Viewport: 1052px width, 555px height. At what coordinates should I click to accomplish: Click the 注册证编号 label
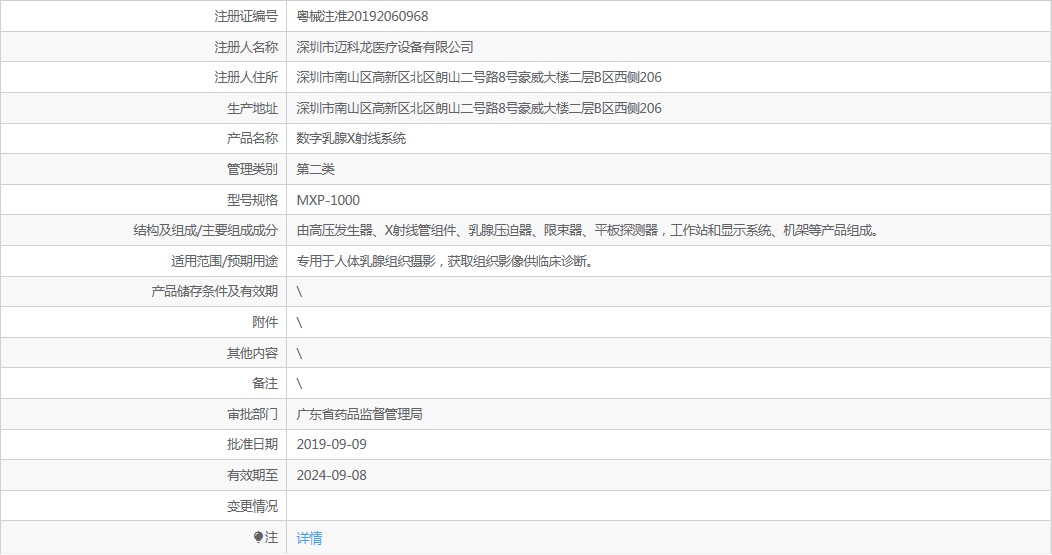click(246, 16)
